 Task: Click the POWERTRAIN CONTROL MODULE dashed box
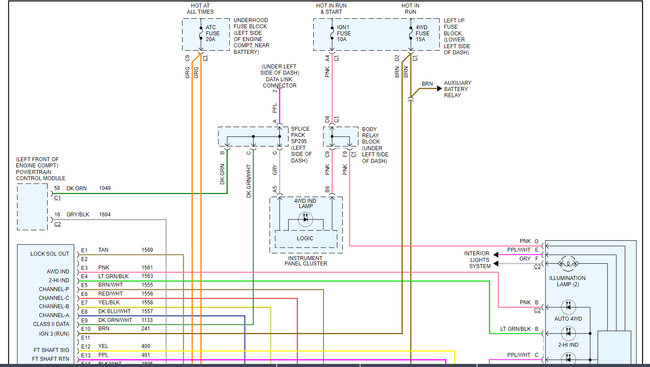tap(32, 207)
